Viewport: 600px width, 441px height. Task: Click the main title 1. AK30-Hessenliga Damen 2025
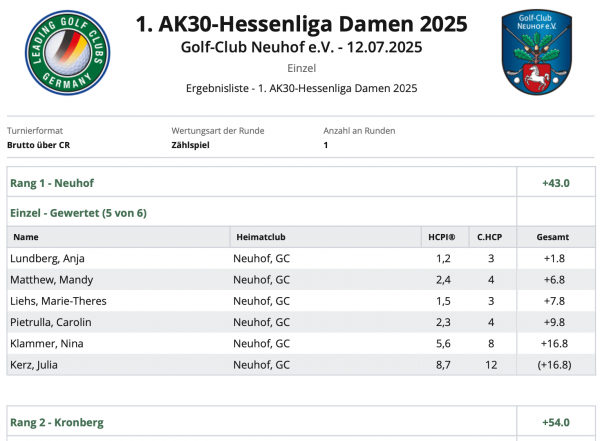[x=302, y=24]
